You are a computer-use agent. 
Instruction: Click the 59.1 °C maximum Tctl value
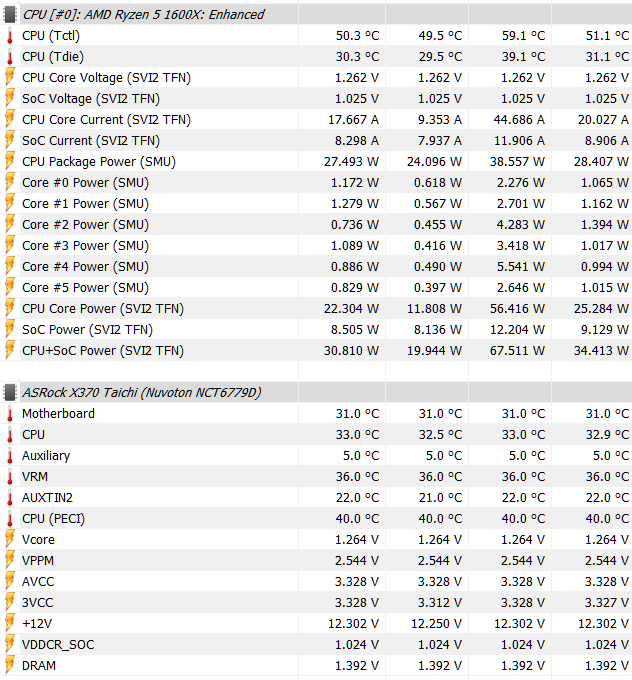[523, 36]
